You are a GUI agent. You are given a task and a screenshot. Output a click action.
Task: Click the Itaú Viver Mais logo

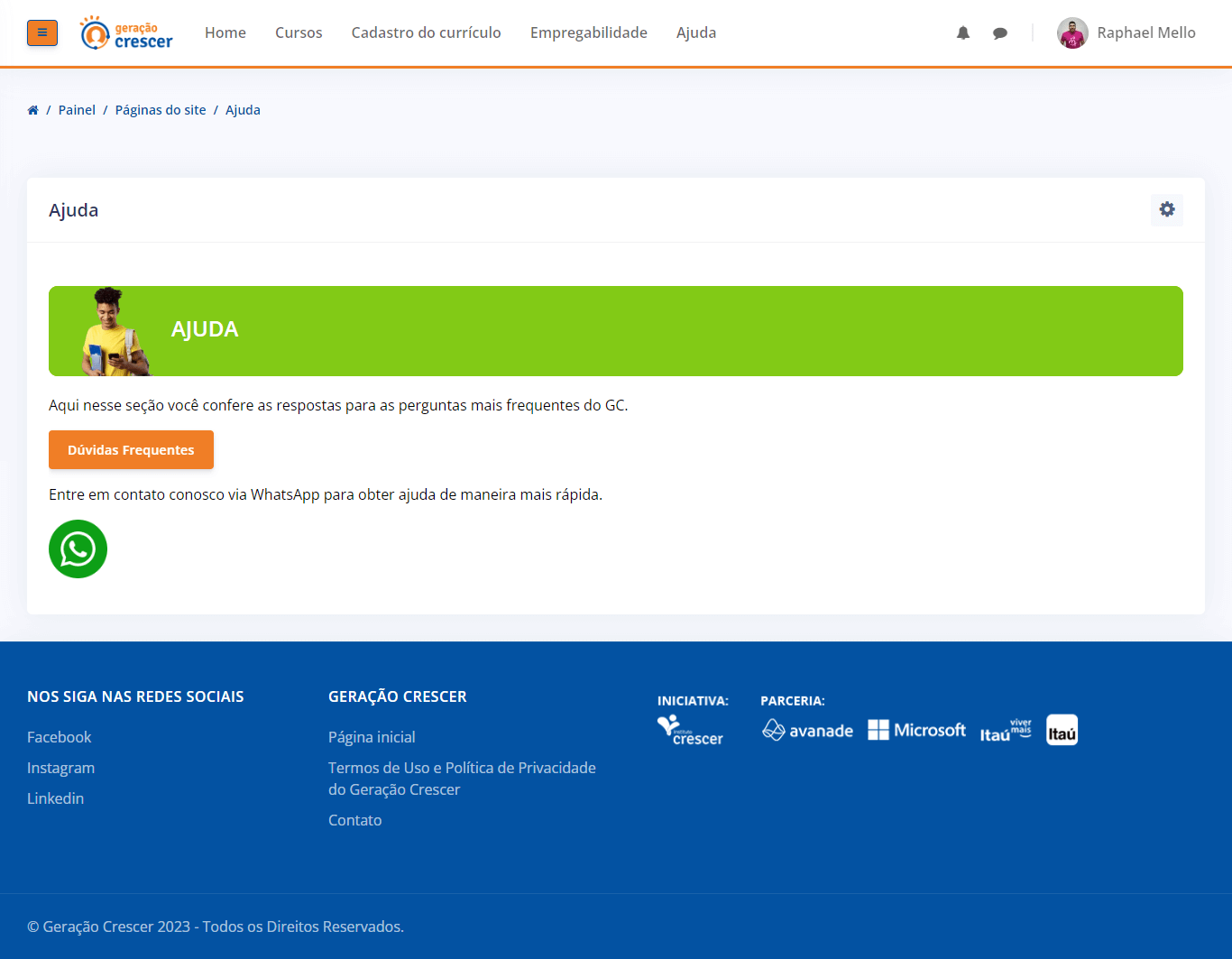(1006, 731)
